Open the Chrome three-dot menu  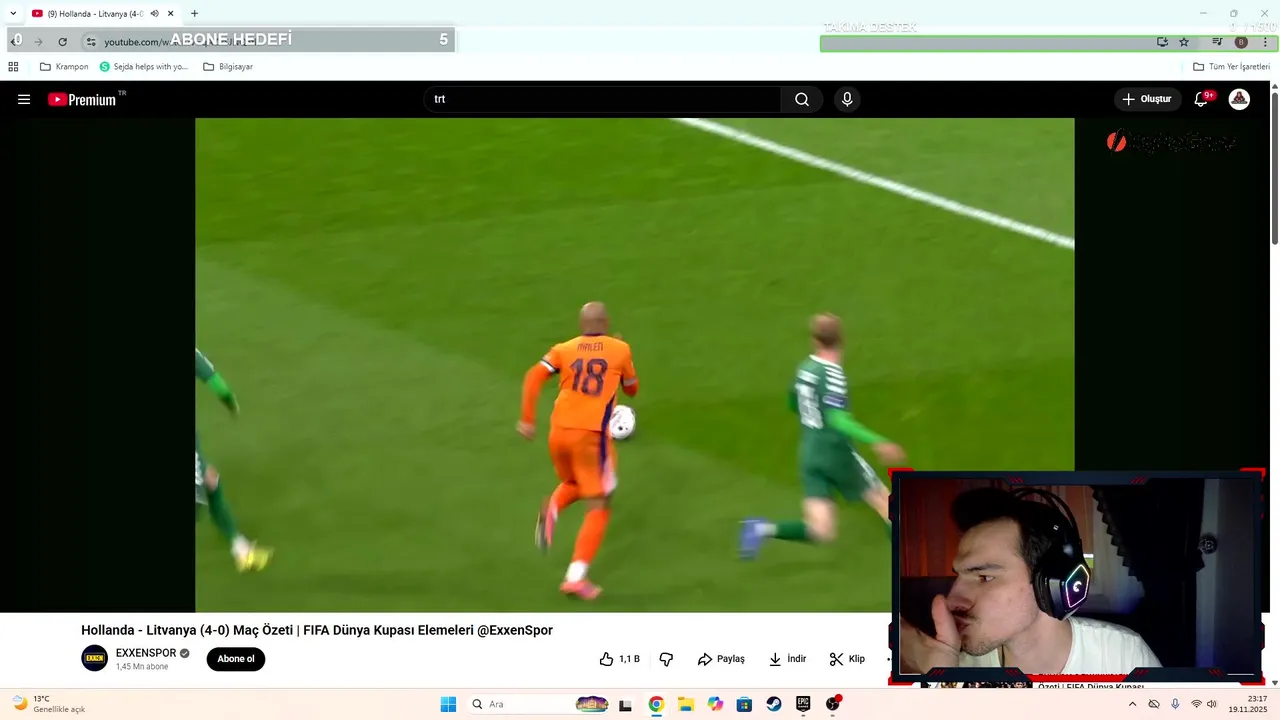(1265, 42)
